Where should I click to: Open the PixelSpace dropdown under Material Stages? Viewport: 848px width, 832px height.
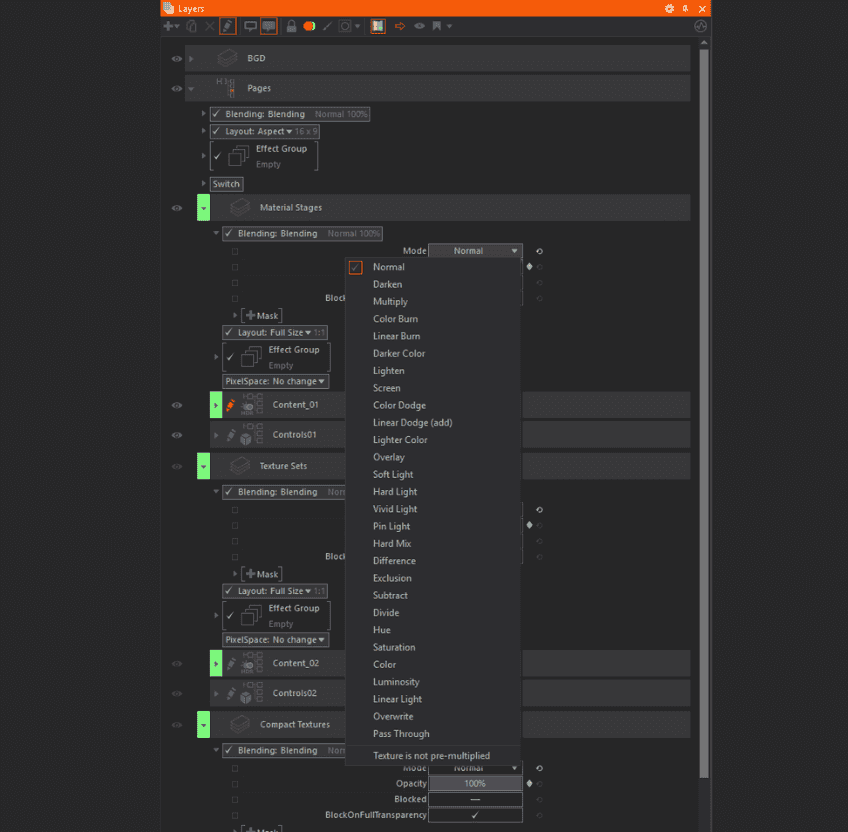coord(275,381)
